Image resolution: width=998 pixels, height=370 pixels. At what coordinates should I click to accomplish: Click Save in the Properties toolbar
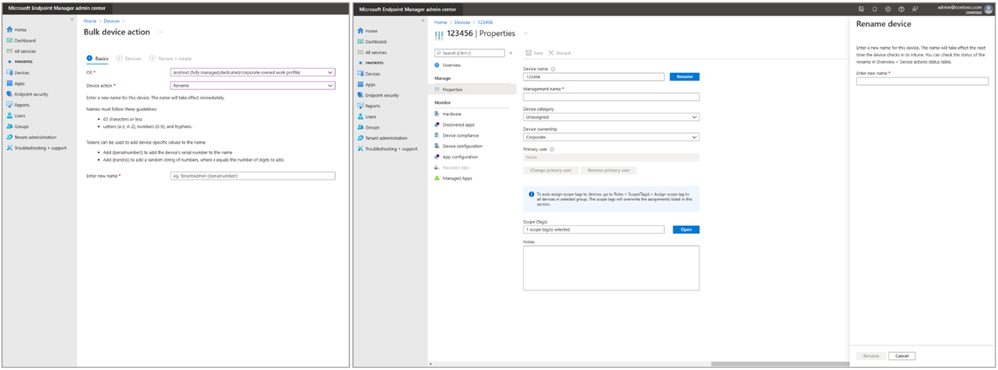pos(534,53)
